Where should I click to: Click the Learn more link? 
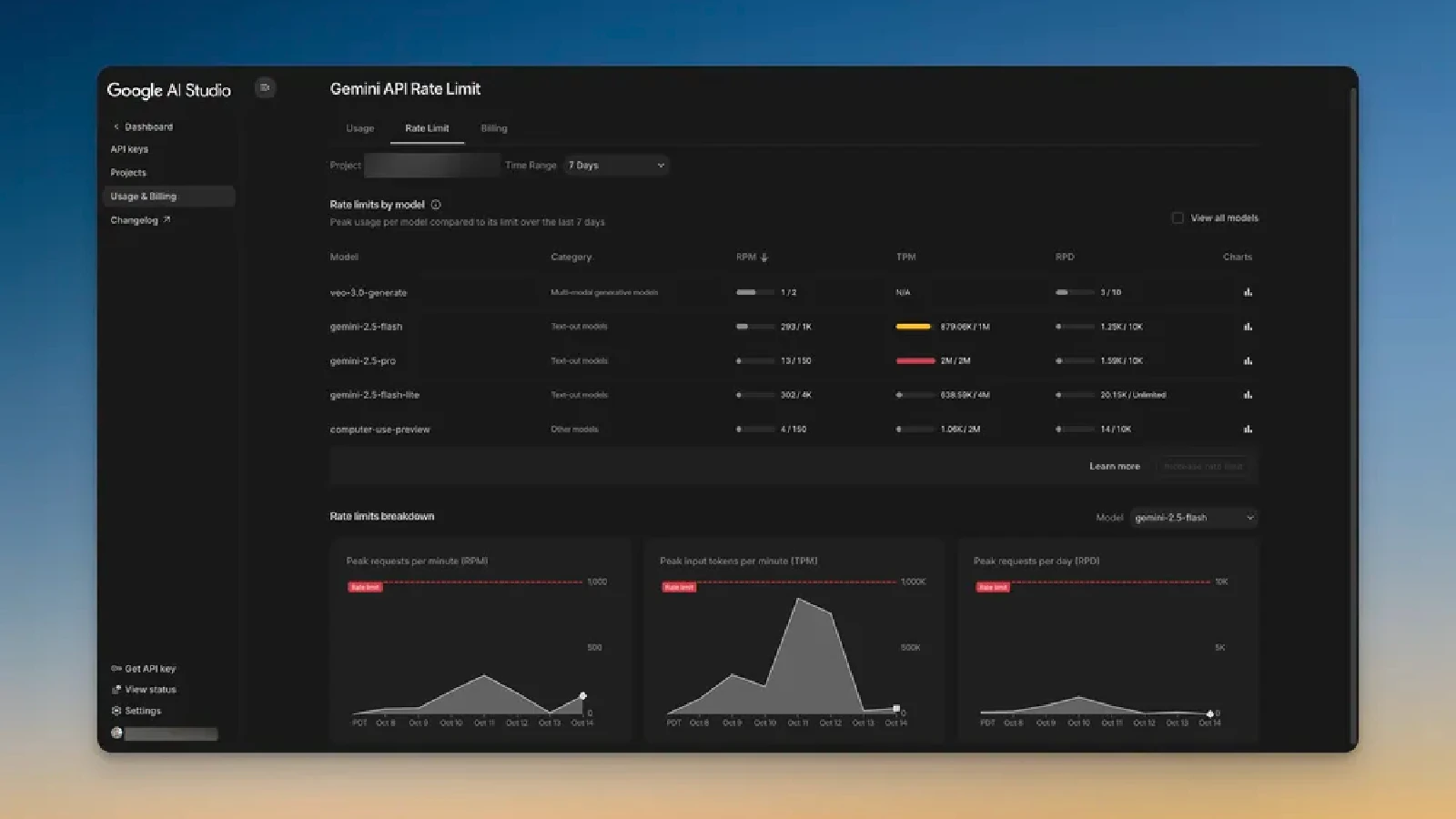tap(1114, 467)
